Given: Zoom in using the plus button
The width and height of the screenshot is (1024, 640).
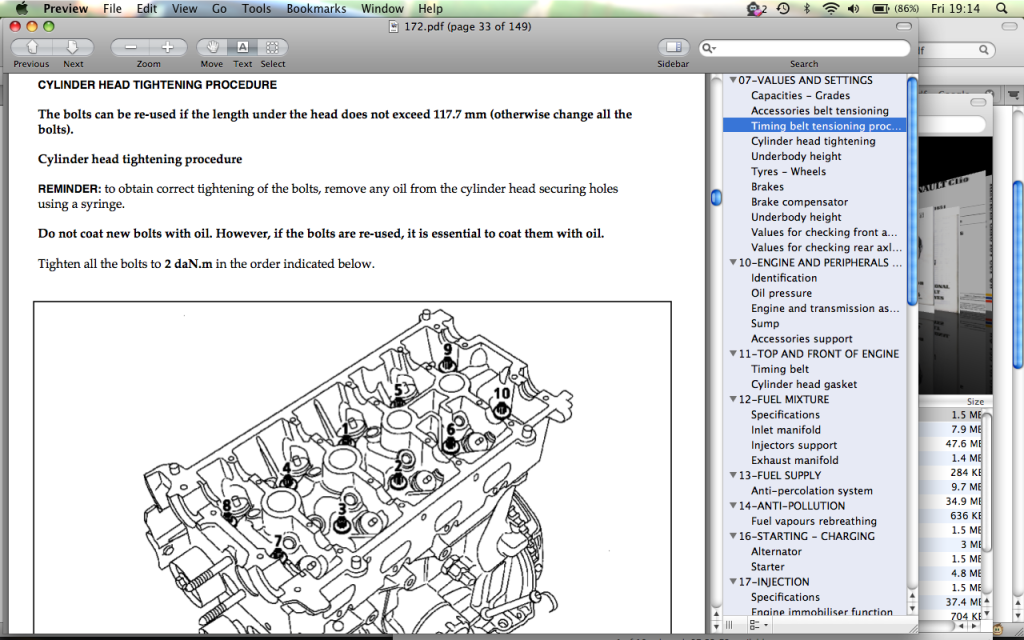Looking at the screenshot, I should pos(167,47).
